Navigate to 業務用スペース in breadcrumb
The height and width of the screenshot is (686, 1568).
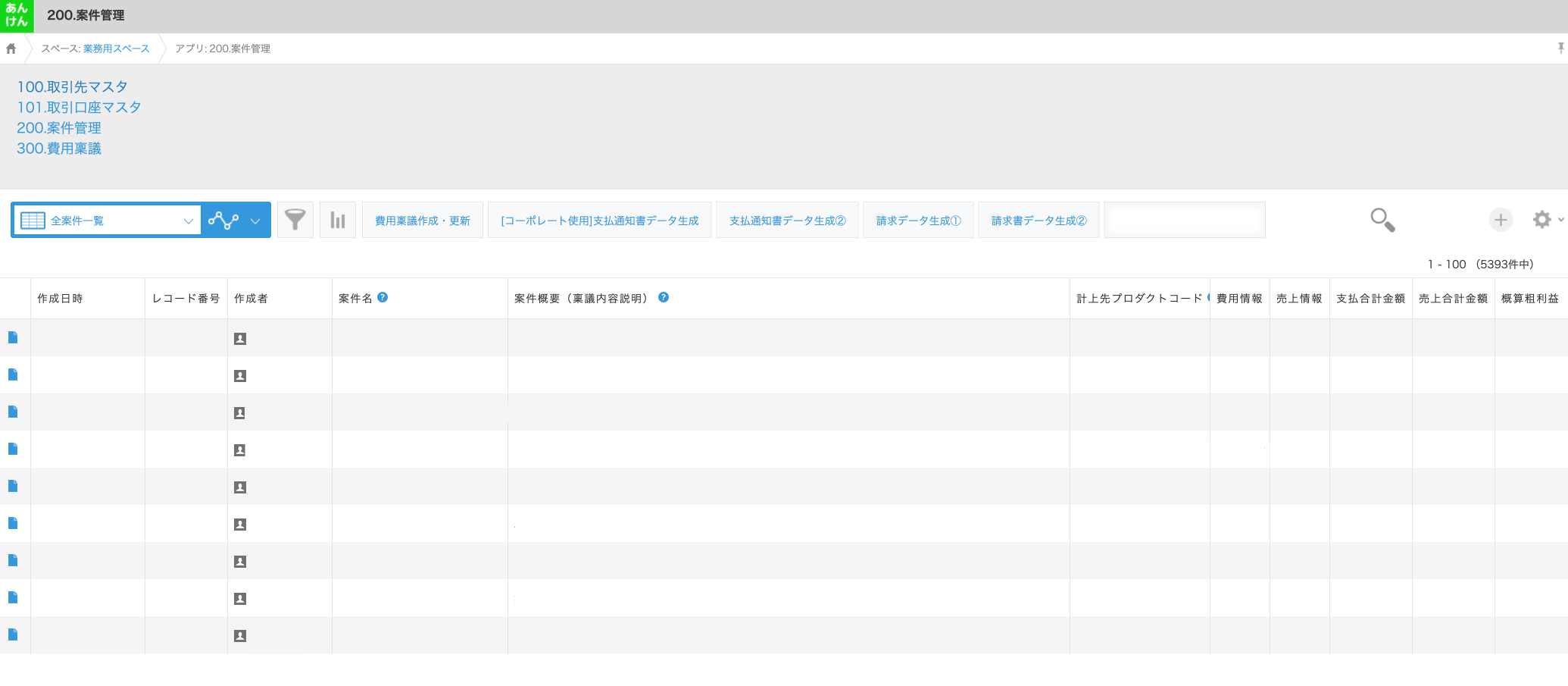point(116,49)
